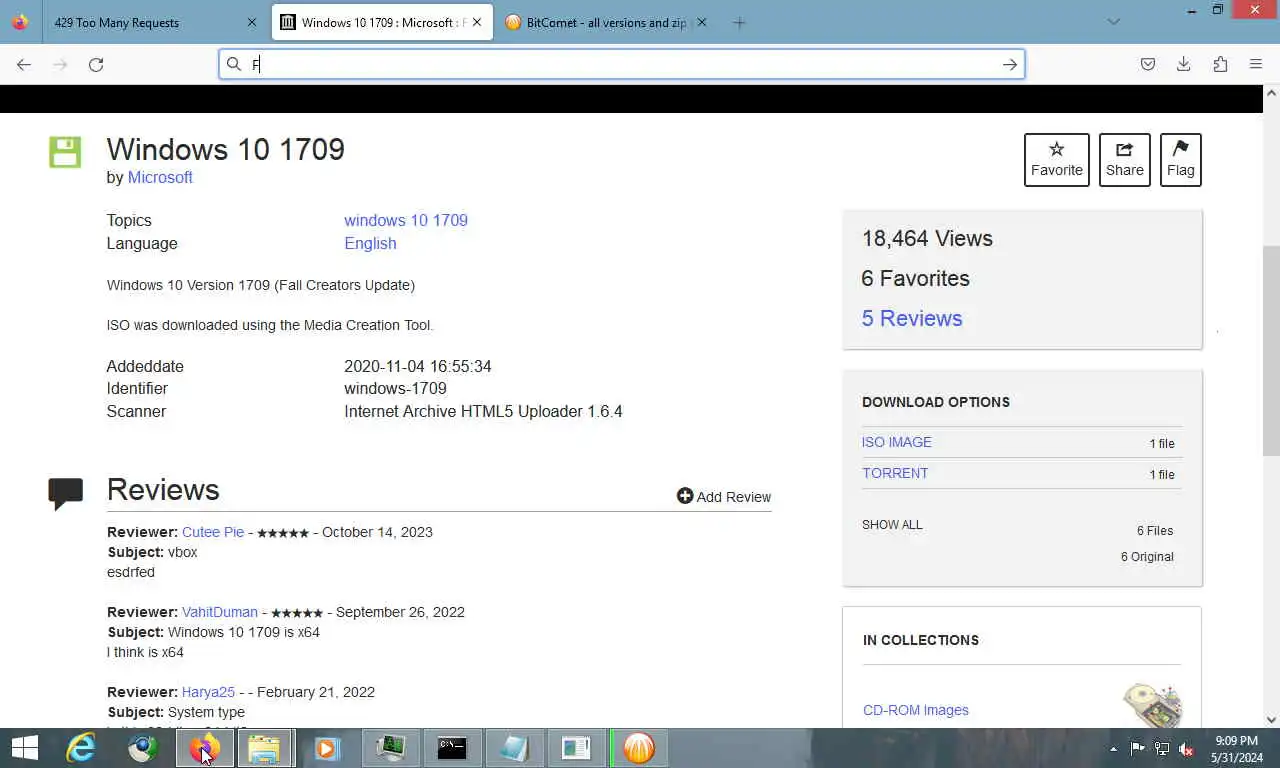1280x768 pixels.
Task: Click the 6 Favorites text
Action: pos(915,278)
